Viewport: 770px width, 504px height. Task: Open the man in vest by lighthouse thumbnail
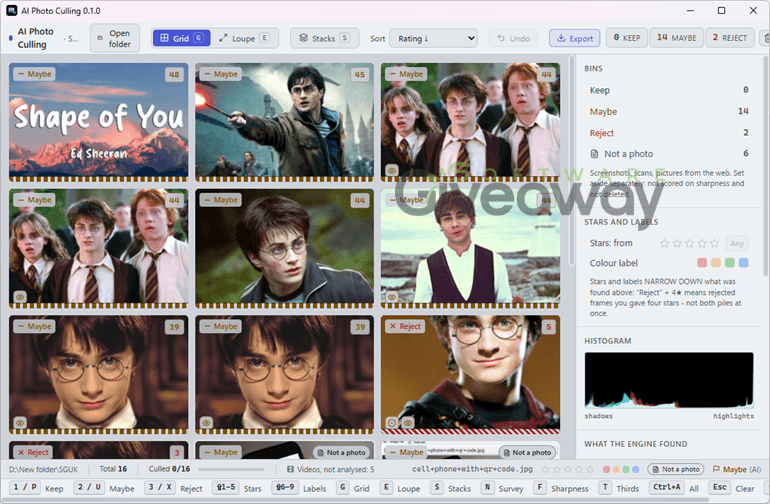click(470, 248)
